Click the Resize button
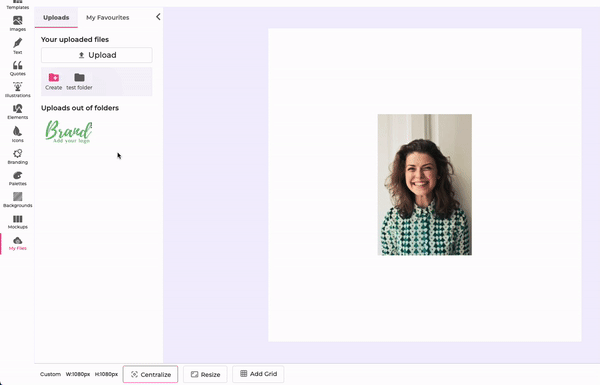 point(205,374)
